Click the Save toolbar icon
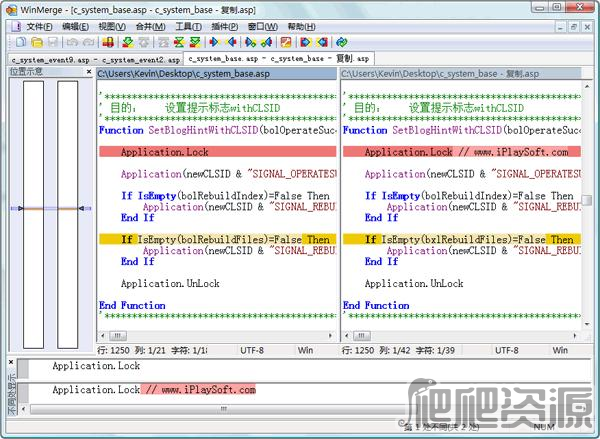Viewport: 600px width, 439px height. [53, 42]
